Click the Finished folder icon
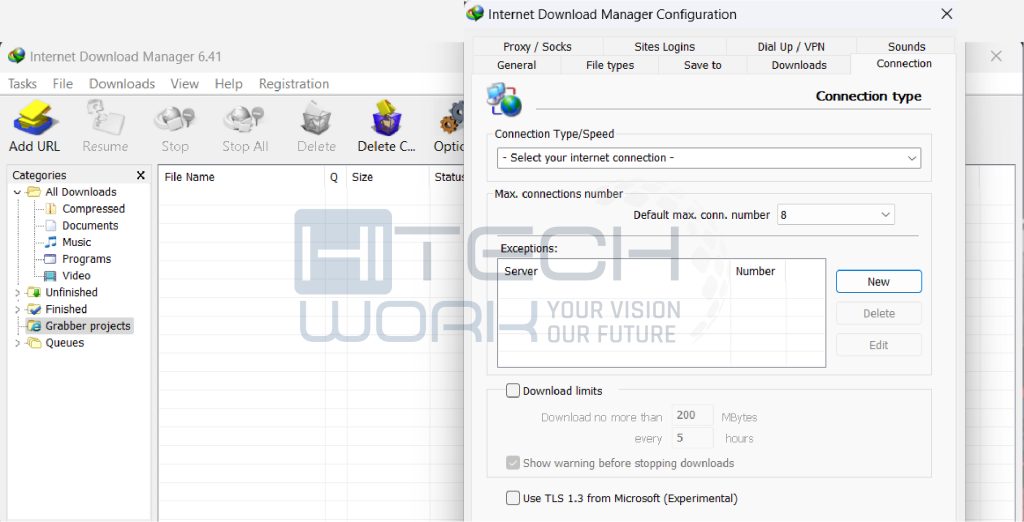1024x522 pixels. (33, 309)
